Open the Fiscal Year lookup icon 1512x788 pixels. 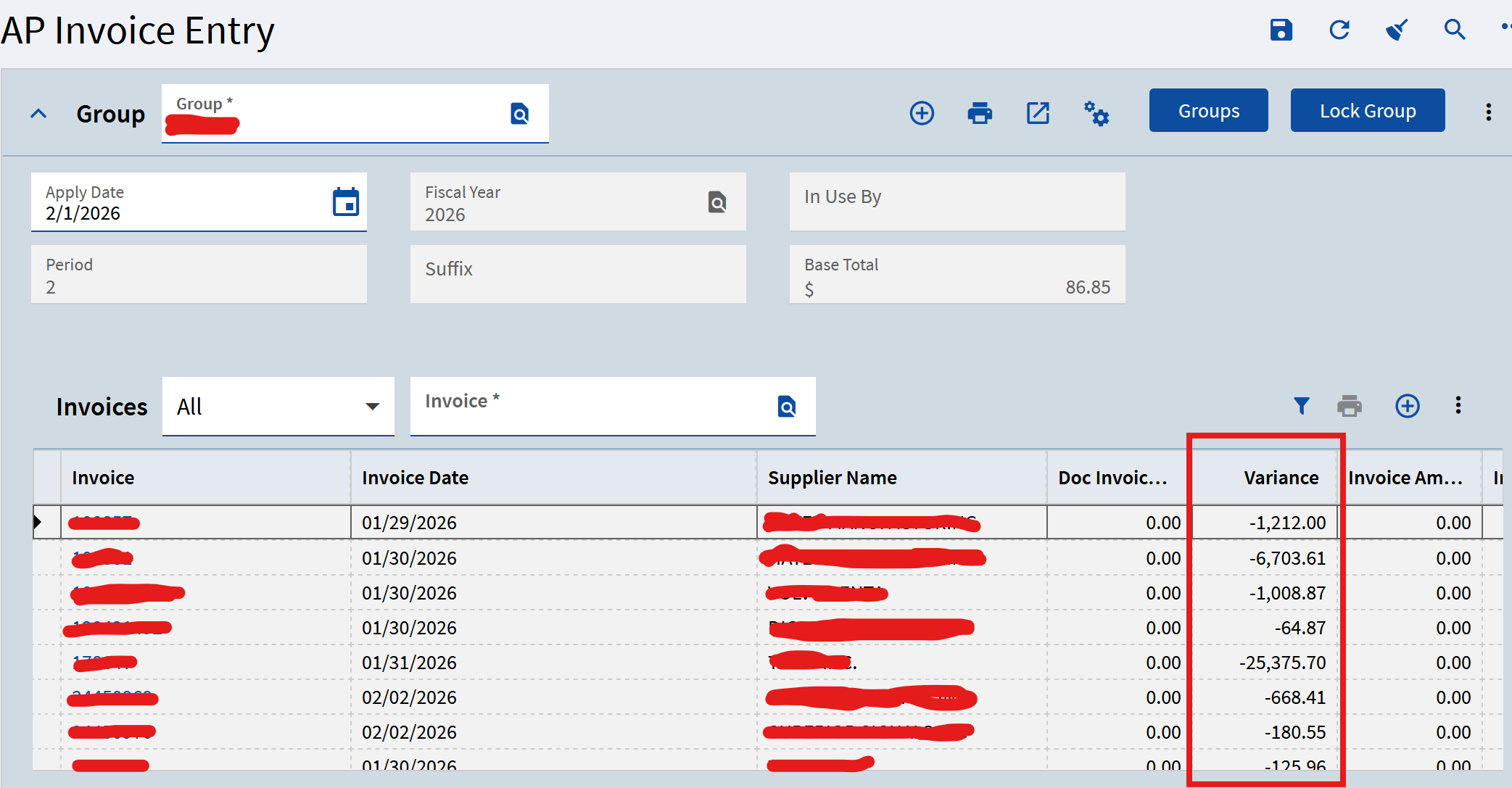[x=717, y=202]
